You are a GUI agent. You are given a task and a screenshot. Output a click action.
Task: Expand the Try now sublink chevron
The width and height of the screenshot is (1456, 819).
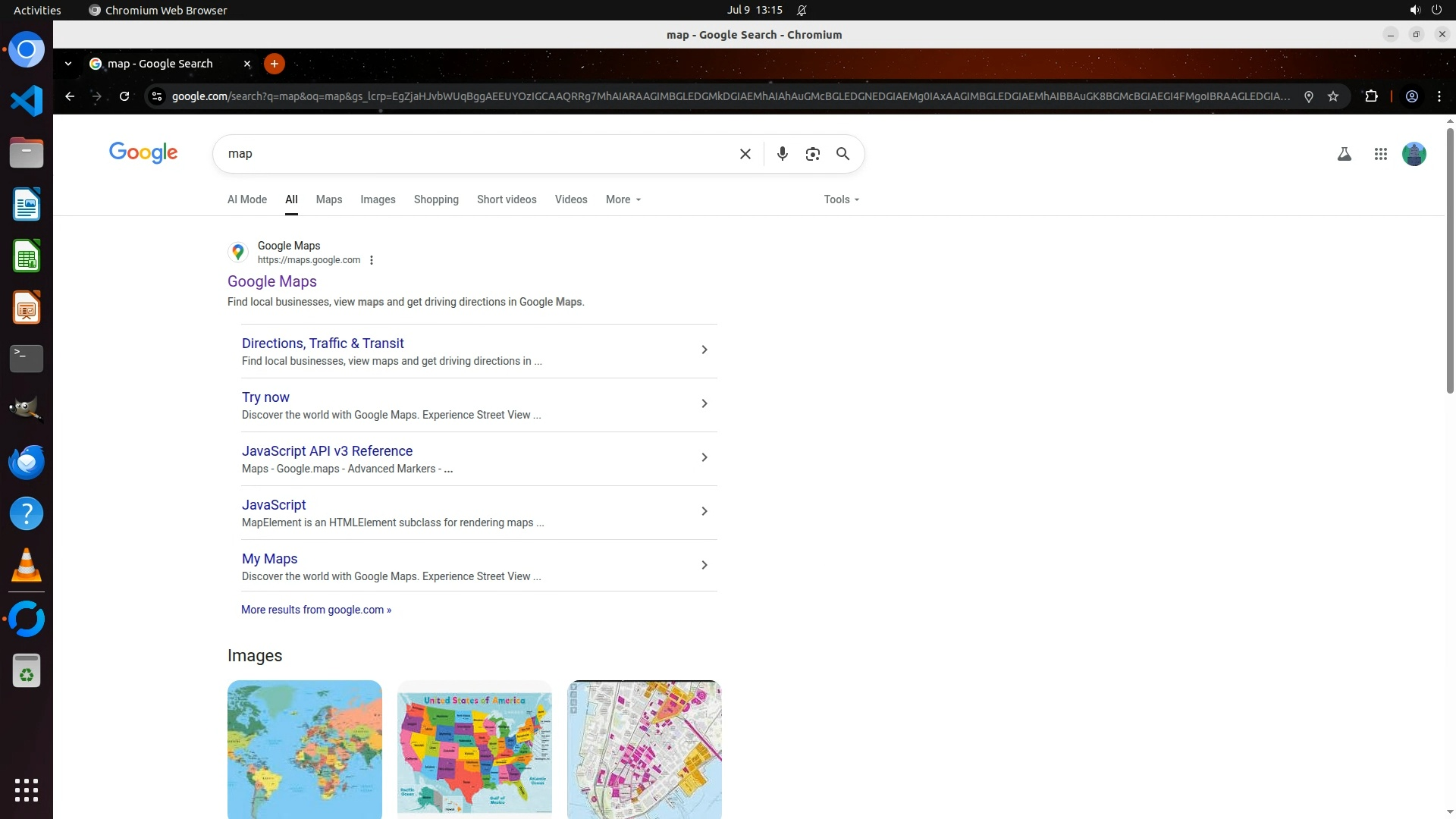point(704,403)
